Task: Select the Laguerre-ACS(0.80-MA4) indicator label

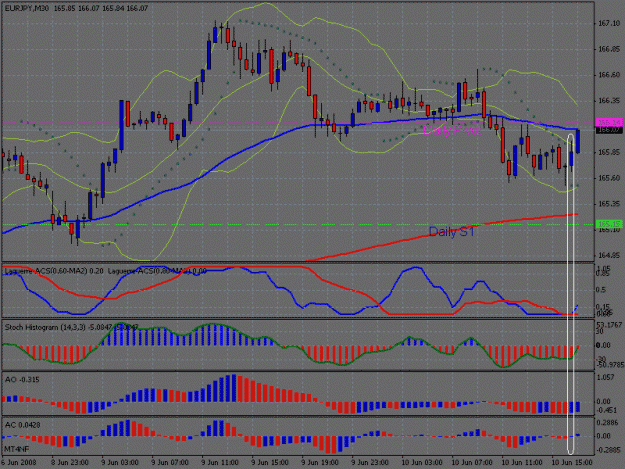Action: pos(157,271)
